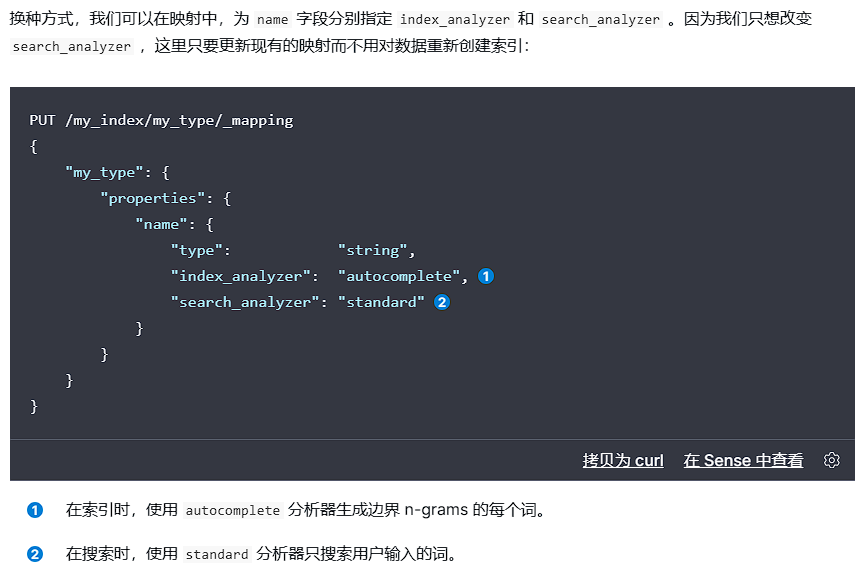Click inline "standard" in the second footnote
The width and height of the screenshot is (868, 575).
tap(216, 555)
